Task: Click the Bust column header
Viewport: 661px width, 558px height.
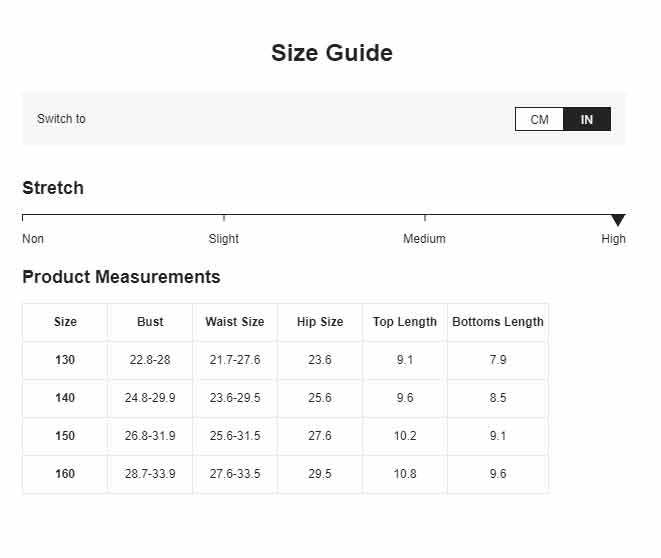Action: click(x=150, y=322)
